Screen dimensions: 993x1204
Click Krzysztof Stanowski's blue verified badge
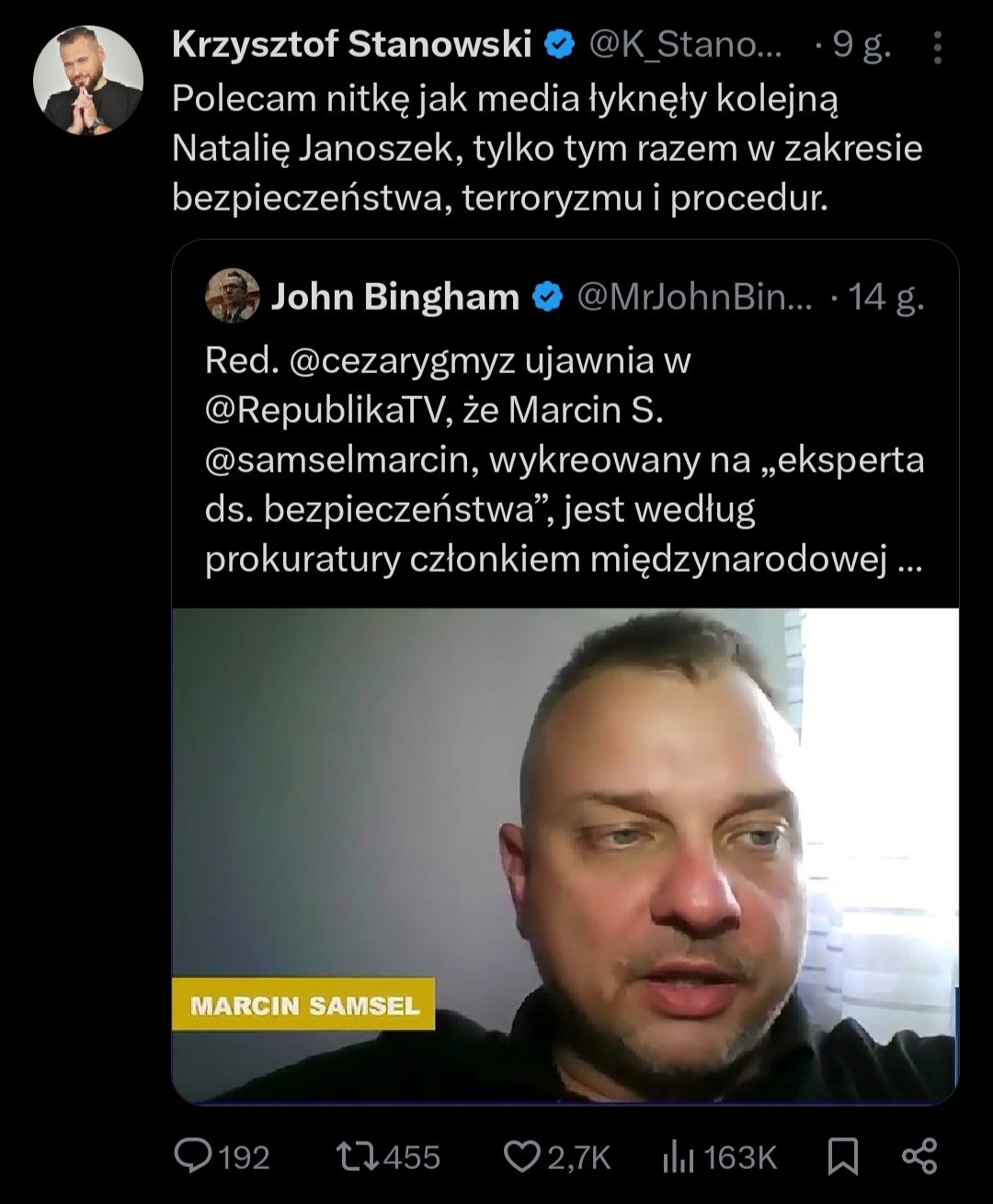[x=560, y=44]
